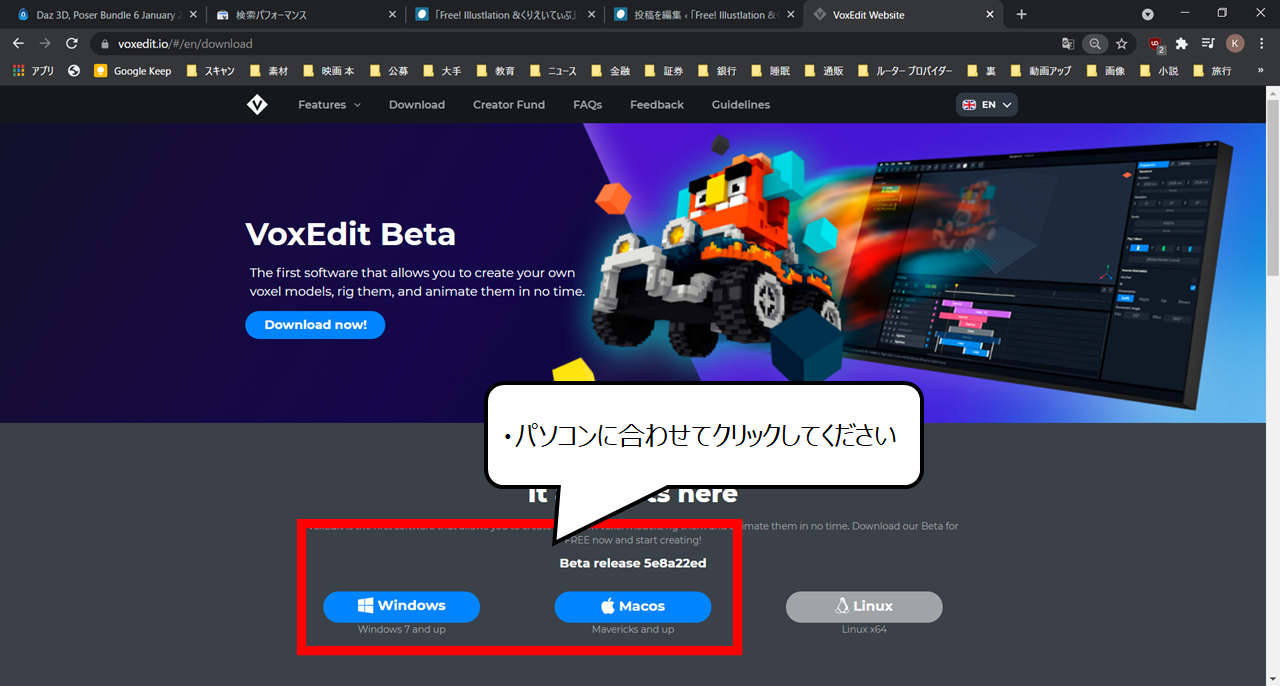Open the Google Keep bookmark
1280x686 pixels.
coord(133,71)
